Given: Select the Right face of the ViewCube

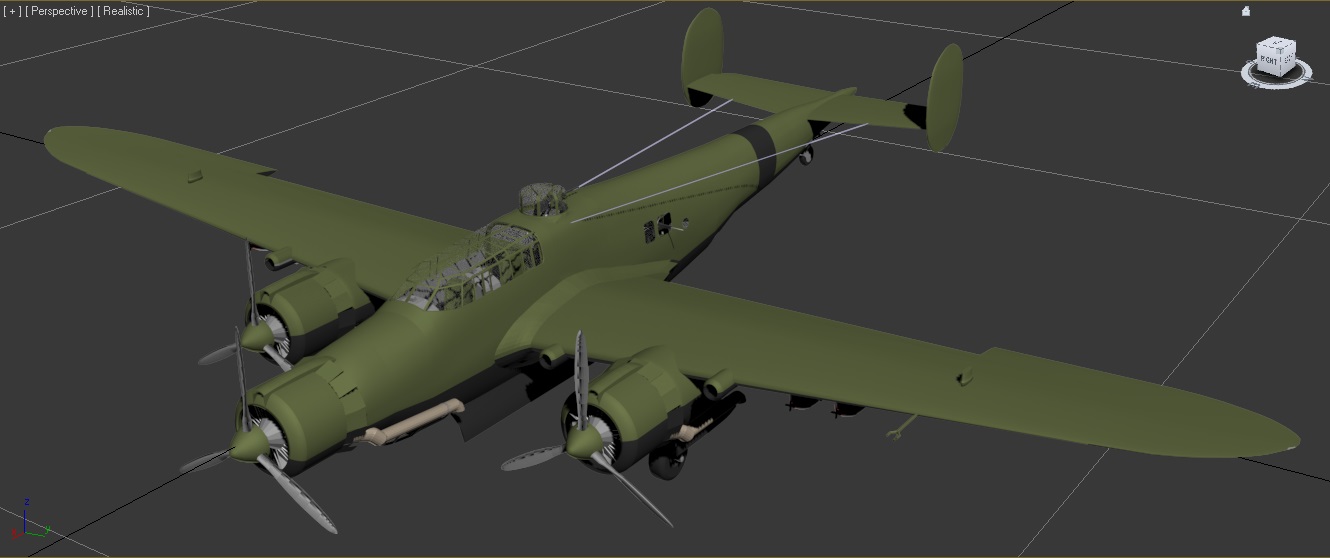Looking at the screenshot, I should (x=1269, y=60).
